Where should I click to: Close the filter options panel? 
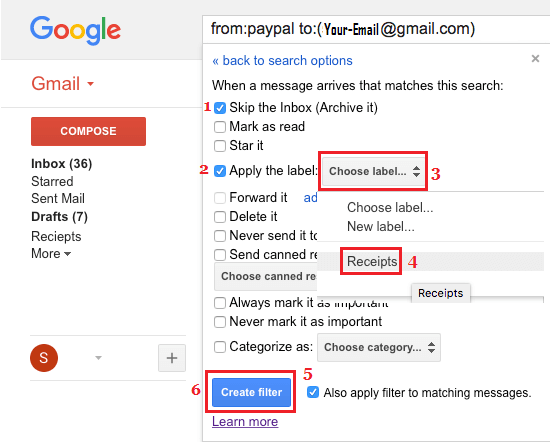point(535,58)
